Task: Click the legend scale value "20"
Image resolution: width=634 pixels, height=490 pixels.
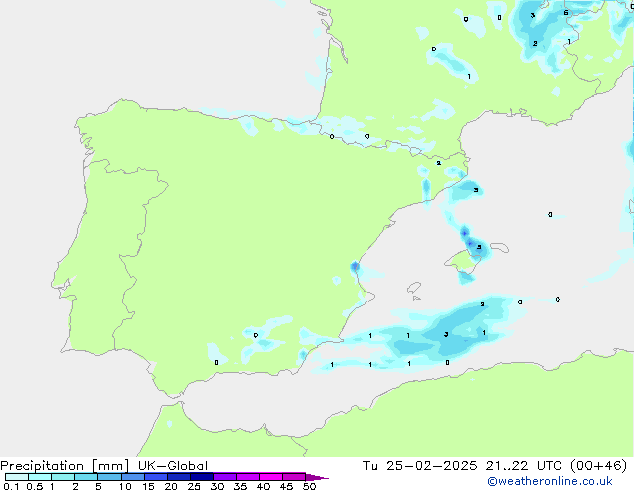Action: pos(171,486)
